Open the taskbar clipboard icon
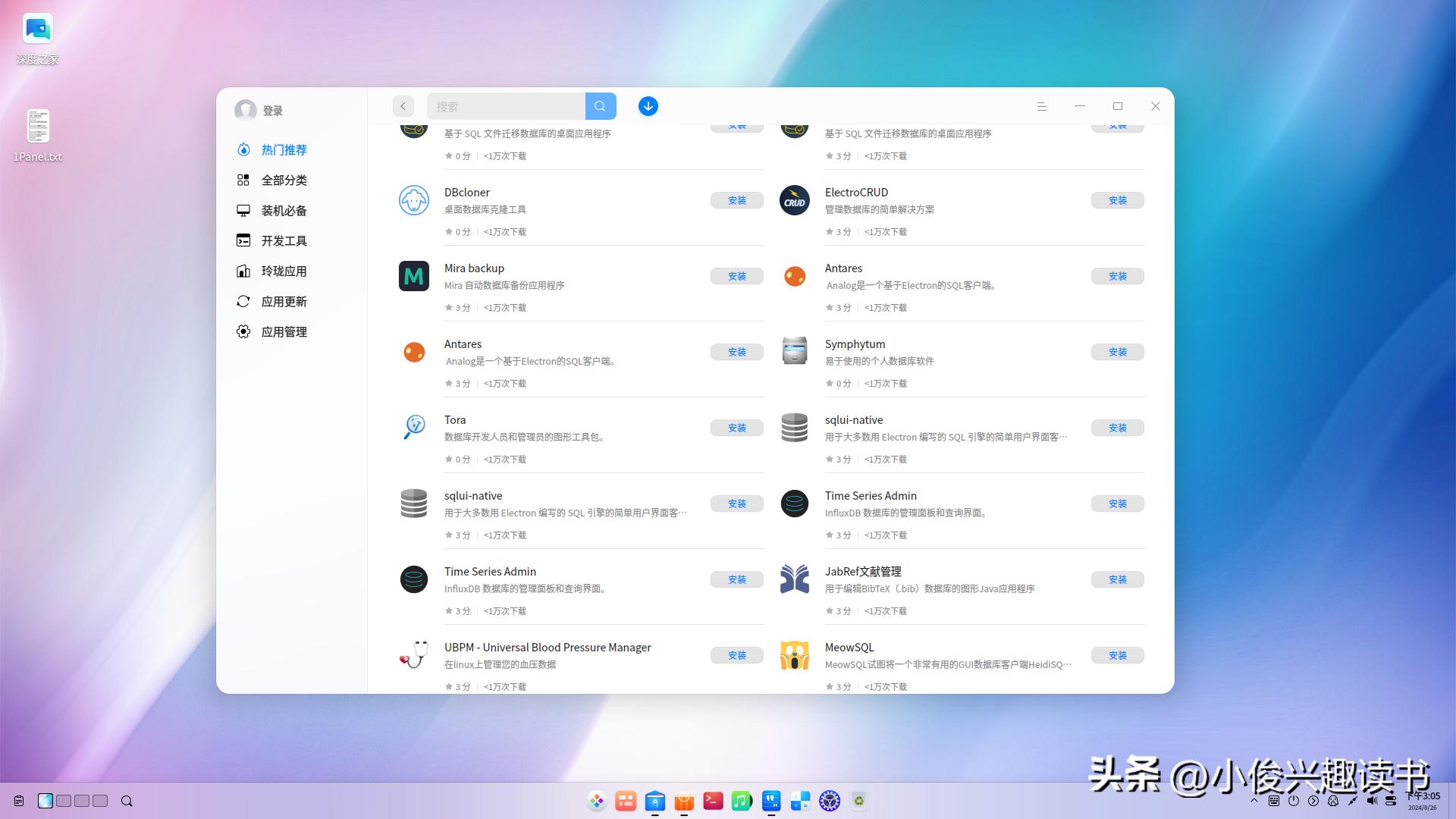 19,801
